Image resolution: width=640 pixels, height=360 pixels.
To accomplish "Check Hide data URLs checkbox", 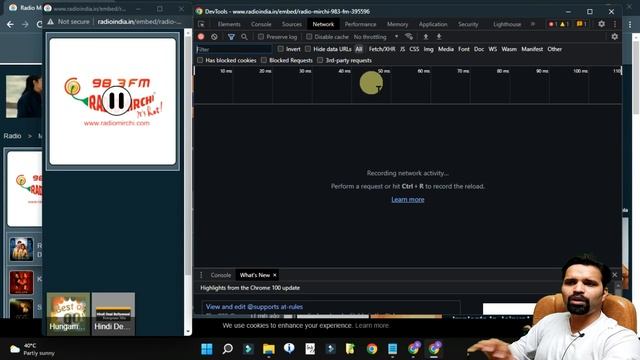I will (x=308, y=49).
